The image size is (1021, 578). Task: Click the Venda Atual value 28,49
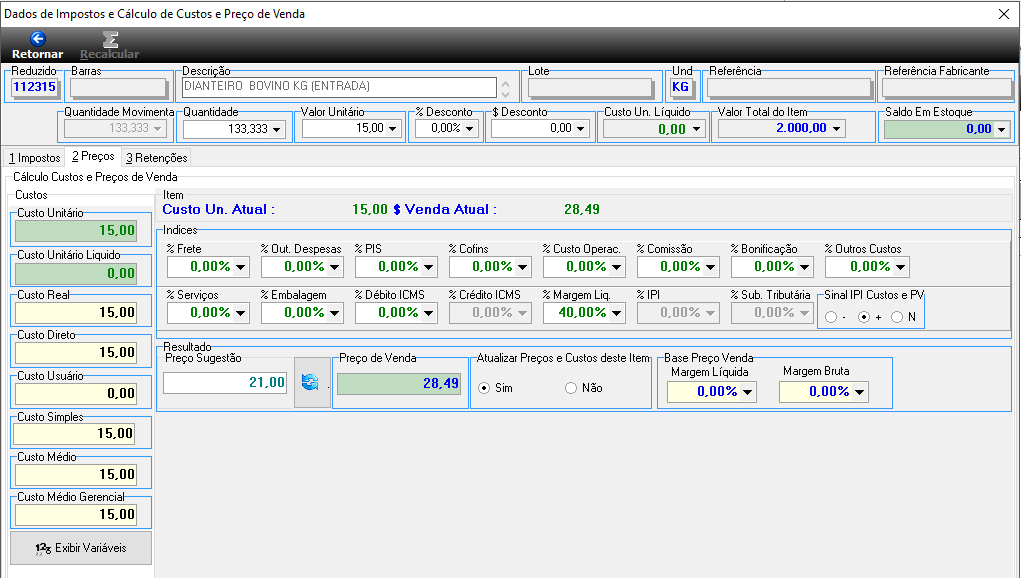(x=582, y=210)
